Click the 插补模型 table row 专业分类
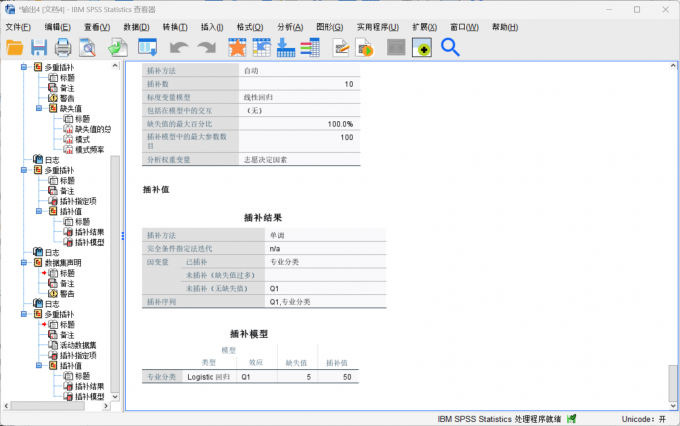Image resolution: width=680 pixels, height=426 pixels. click(x=250, y=377)
